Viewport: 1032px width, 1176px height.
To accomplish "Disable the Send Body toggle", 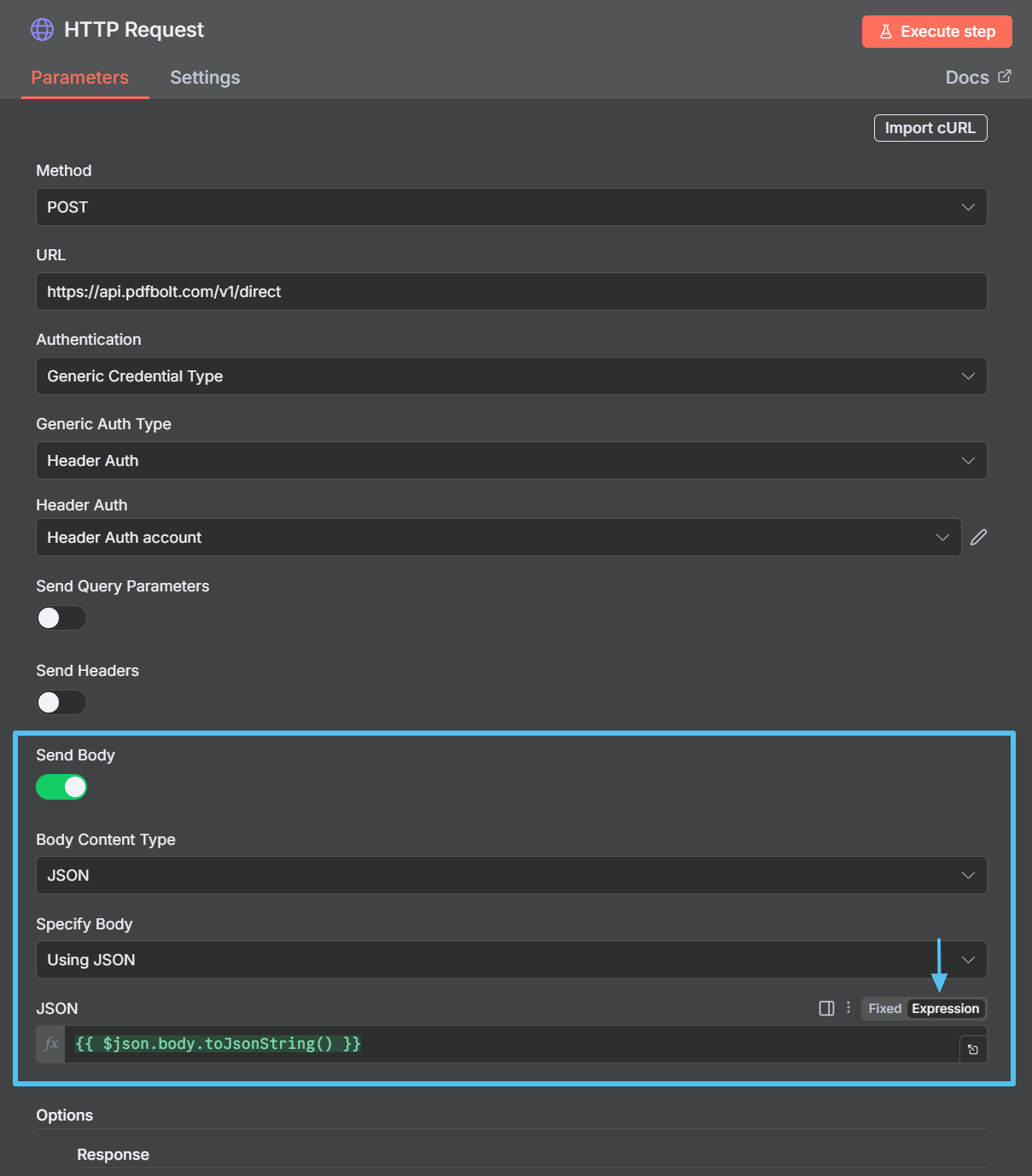I will pyautogui.click(x=61, y=786).
